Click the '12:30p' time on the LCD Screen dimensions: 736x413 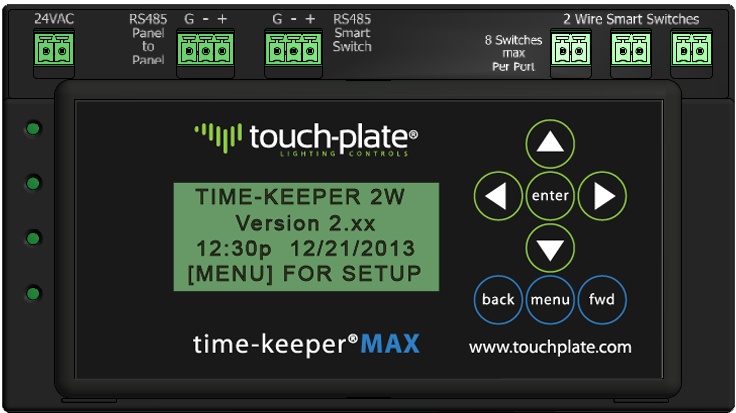click(234, 249)
